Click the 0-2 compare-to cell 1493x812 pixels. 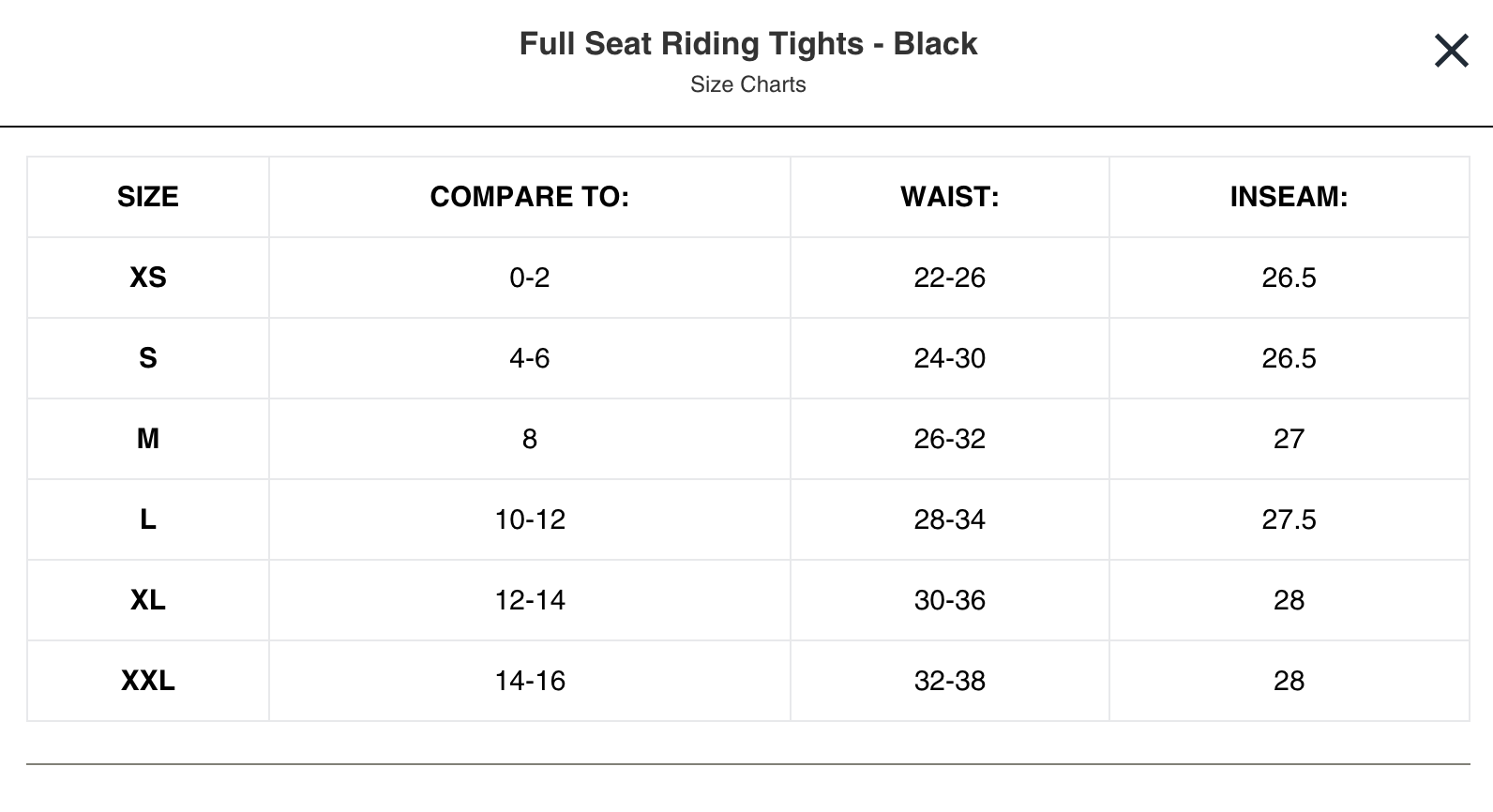(529, 278)
